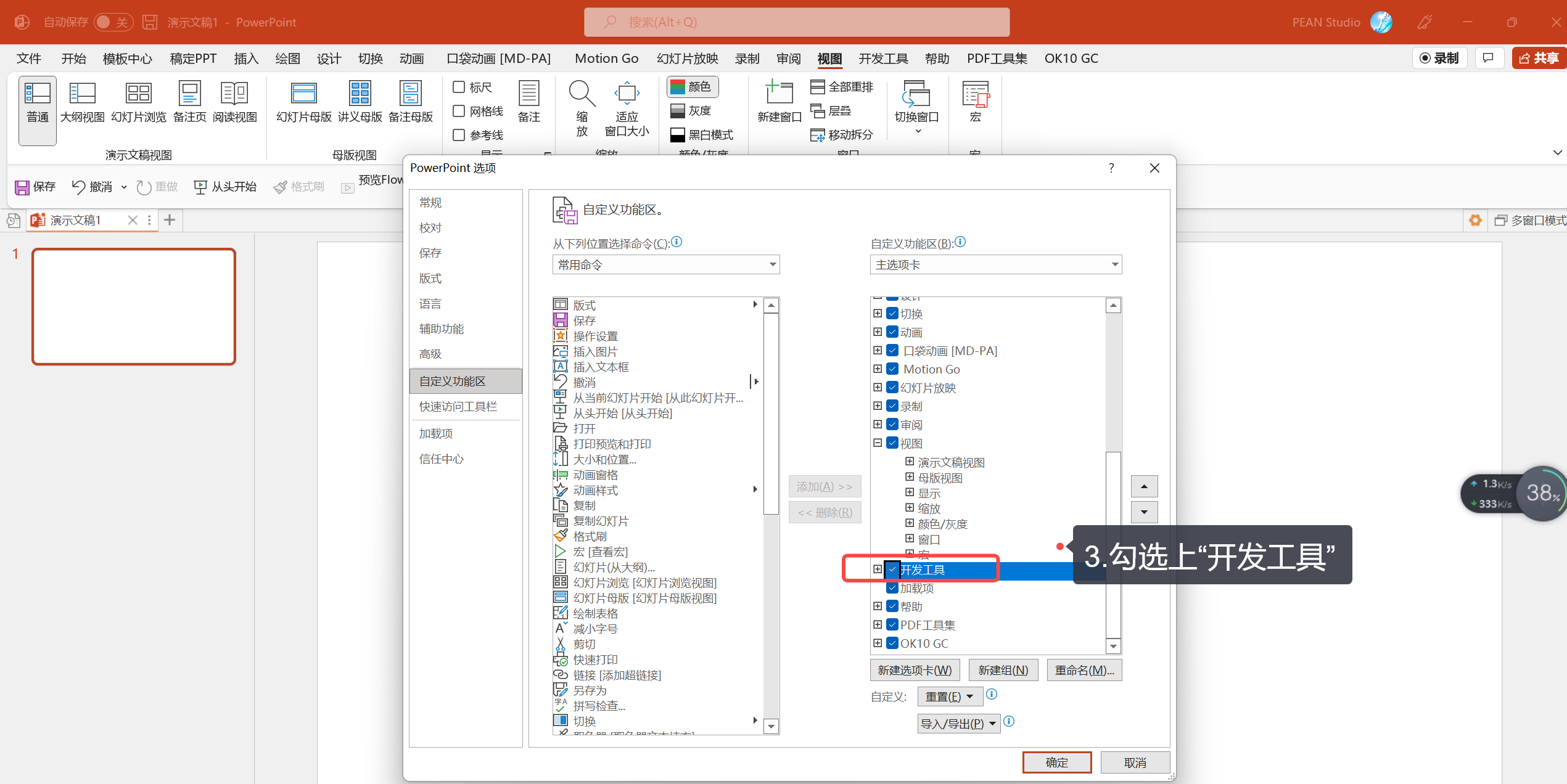Enable the Ruler checkbox
The image size is (1567, 784).
[459, 88]
